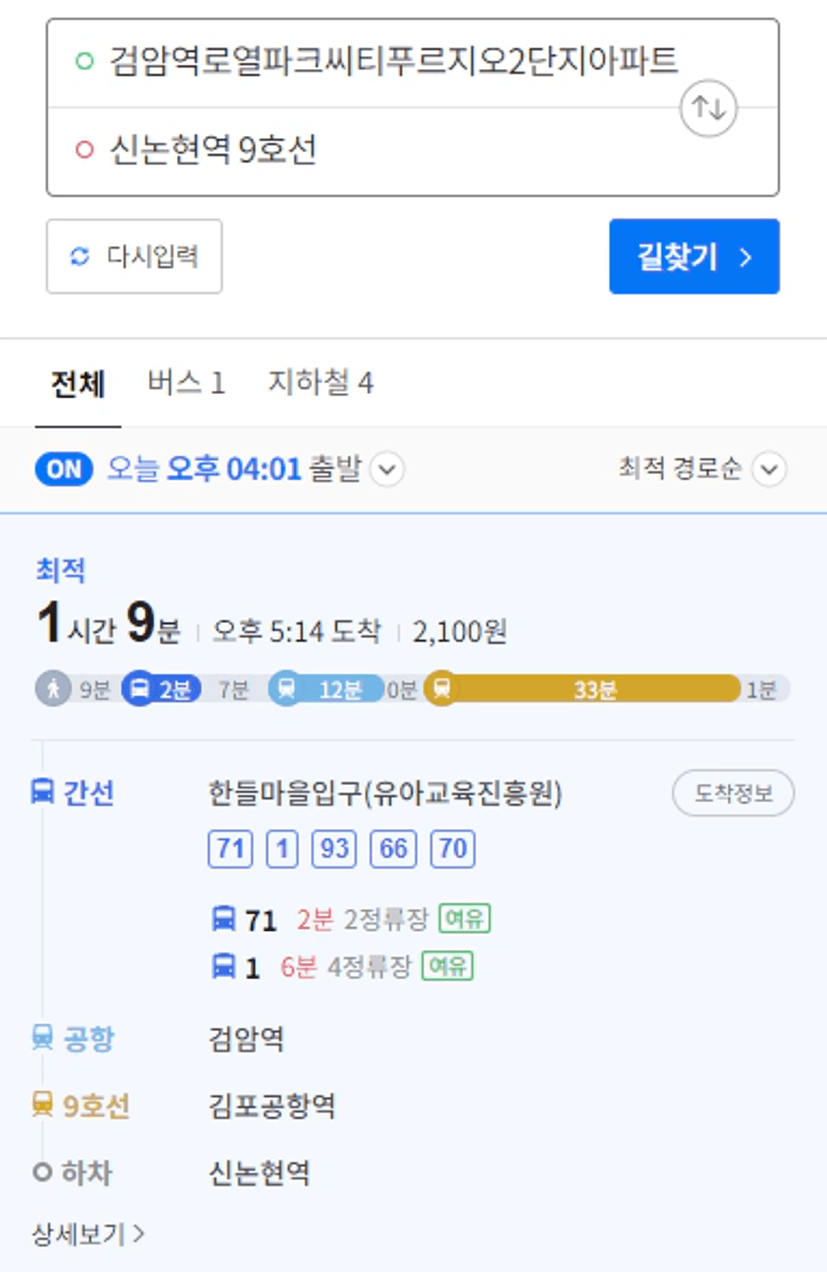Select bus number 66 chip
This screenshot has width=827, height=1272.
[393, 849]
